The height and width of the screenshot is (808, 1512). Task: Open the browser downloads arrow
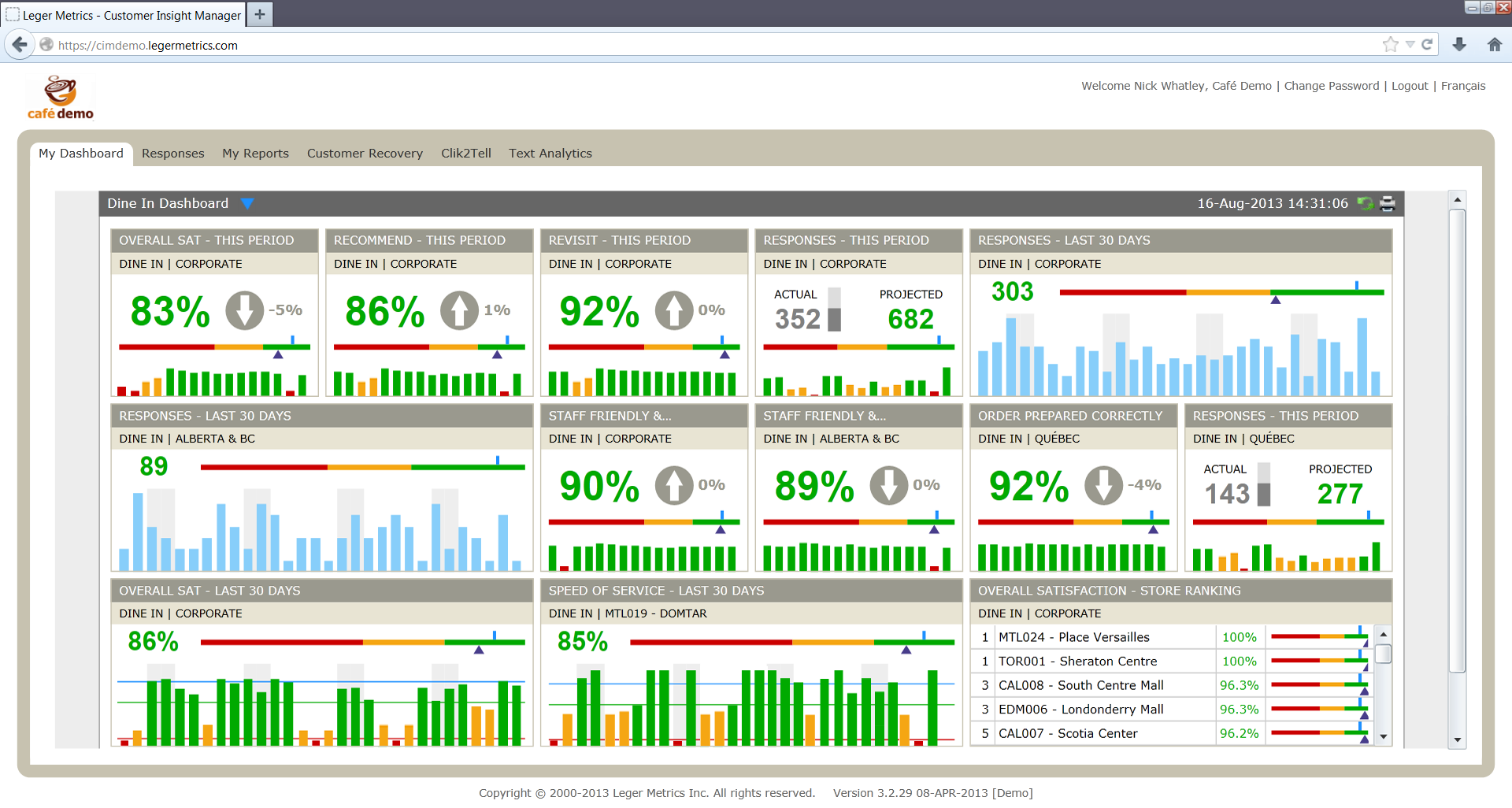tap(1459, 45)
